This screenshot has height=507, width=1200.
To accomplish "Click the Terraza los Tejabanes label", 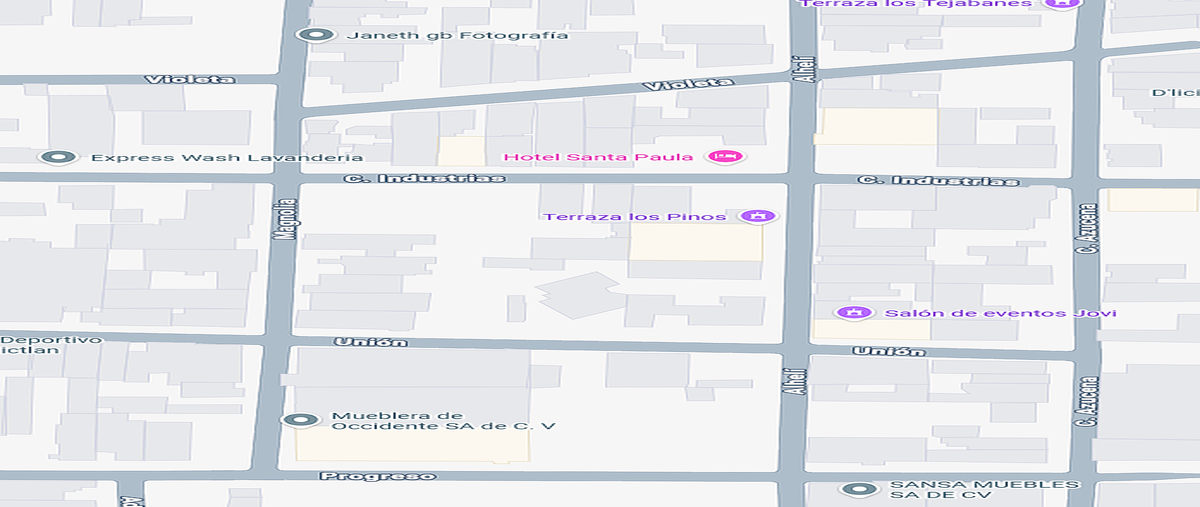I will 917,4.
